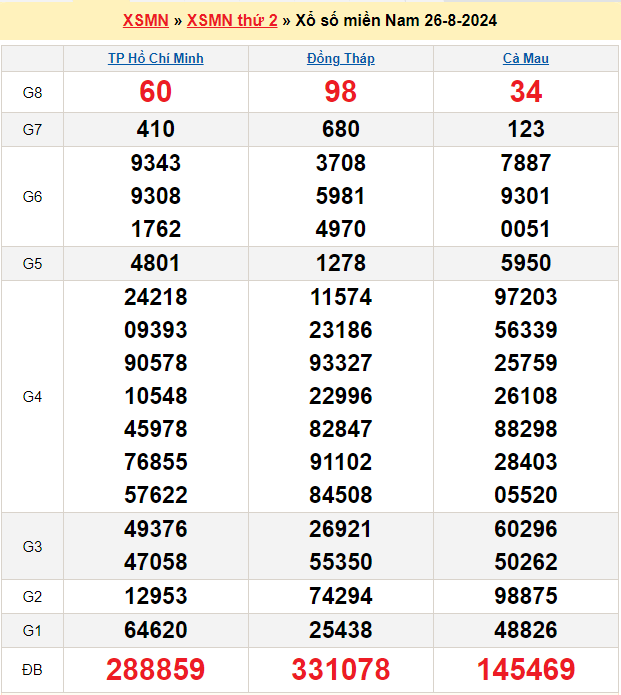Click the ĐB row label
Image resolution: width=621 pixels, height=695 pixels.
32,669
